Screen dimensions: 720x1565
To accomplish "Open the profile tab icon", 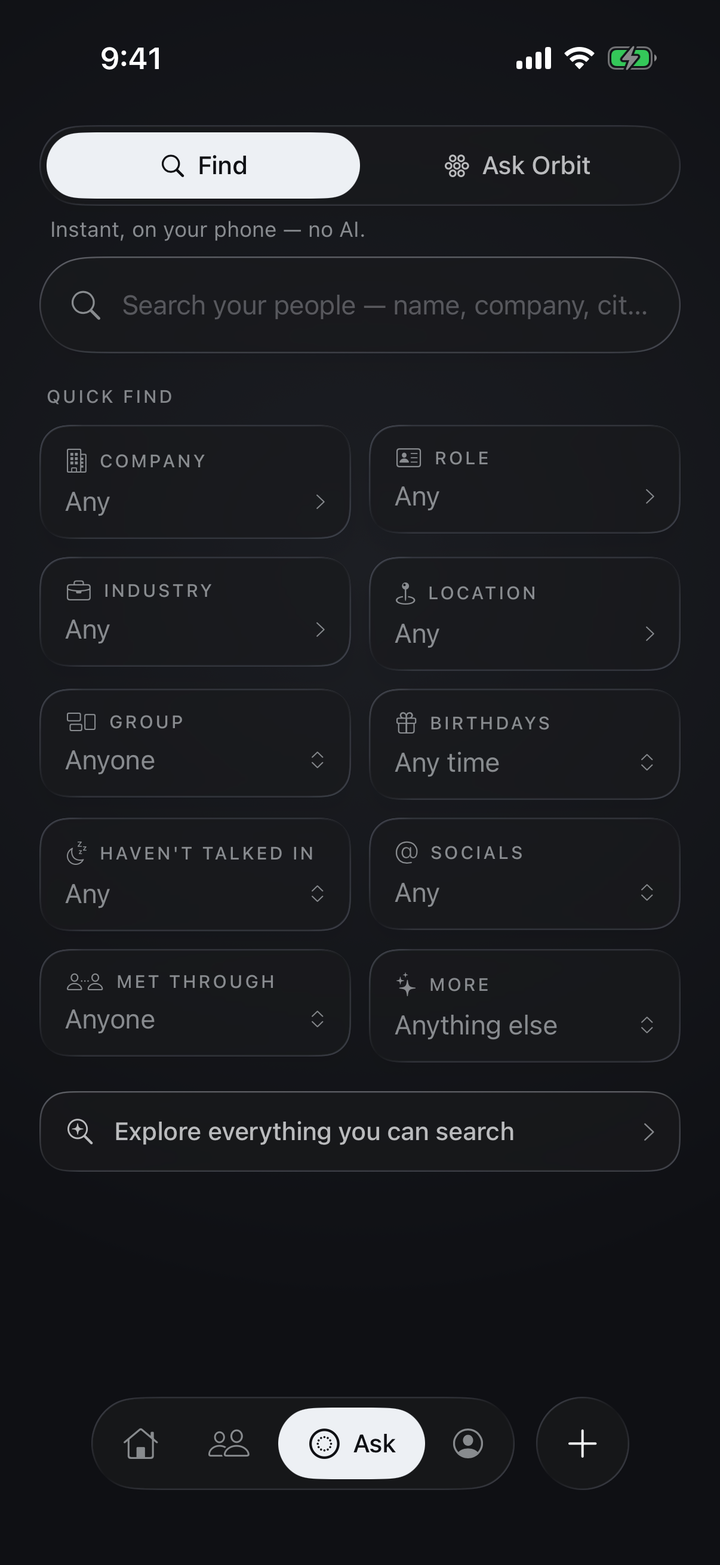I will coord(468,1443).
